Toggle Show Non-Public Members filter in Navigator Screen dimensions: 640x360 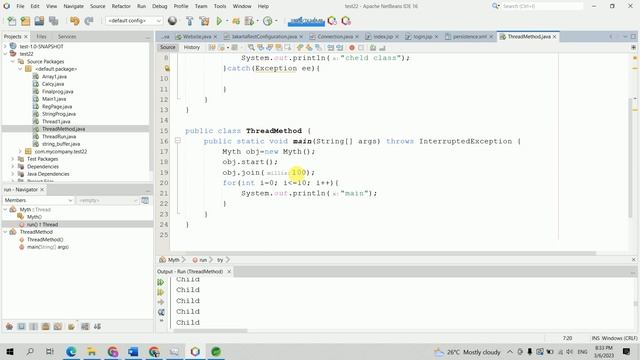46,327
